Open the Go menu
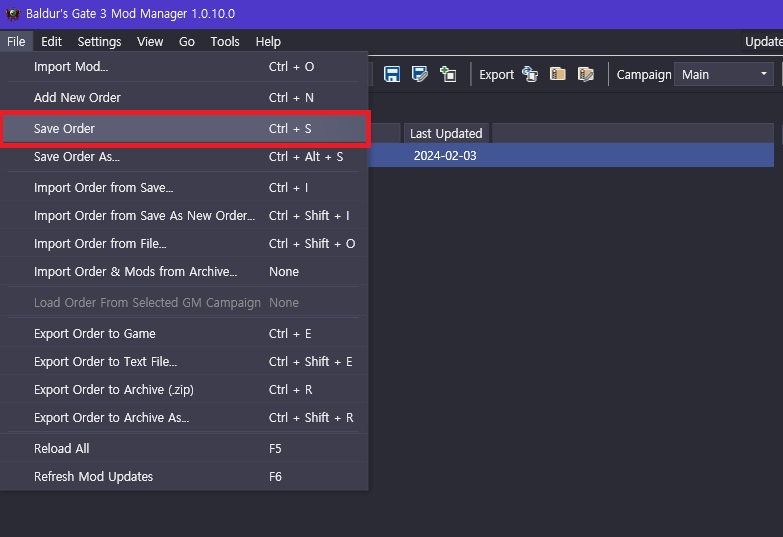The height and width of the screenshot is (537, 783). click(x=187, y=41)
